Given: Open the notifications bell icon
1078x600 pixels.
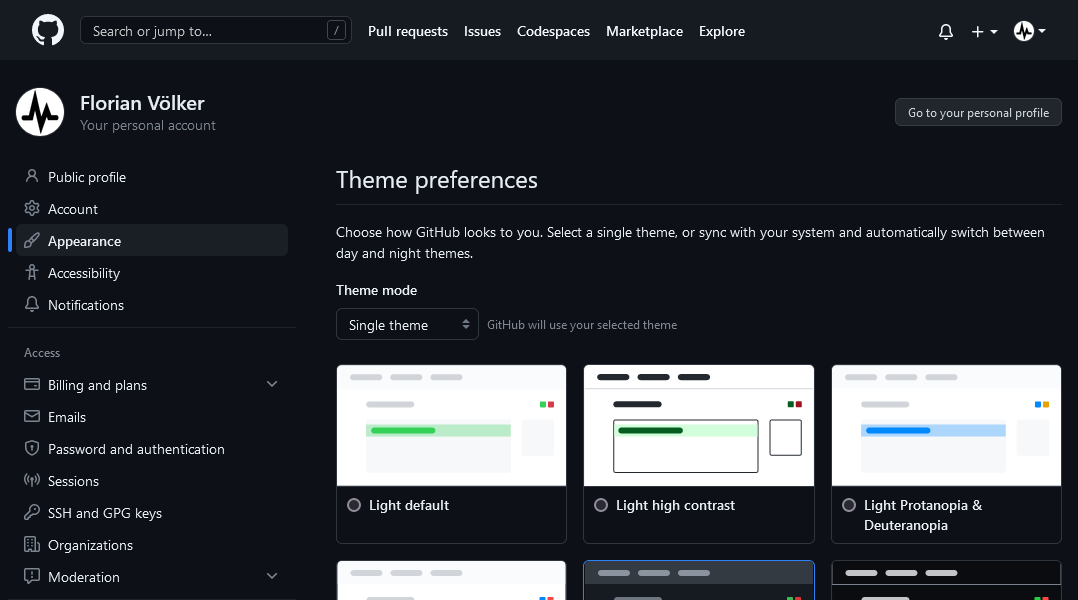Looking at the screenshot, I should [946, 32].
